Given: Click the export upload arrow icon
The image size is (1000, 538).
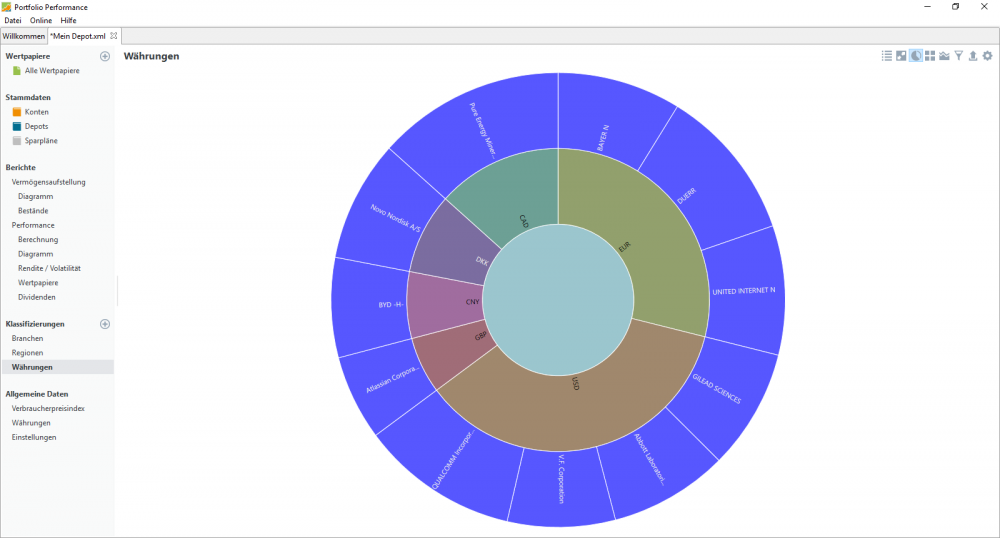Looking at the screenshot, I should 973,56.
